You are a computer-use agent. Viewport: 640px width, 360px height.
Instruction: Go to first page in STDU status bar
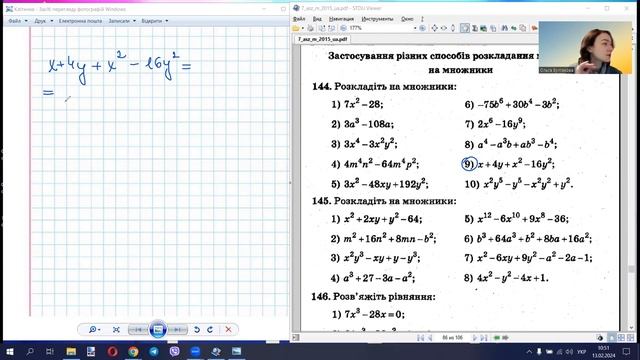pos(420,338)
